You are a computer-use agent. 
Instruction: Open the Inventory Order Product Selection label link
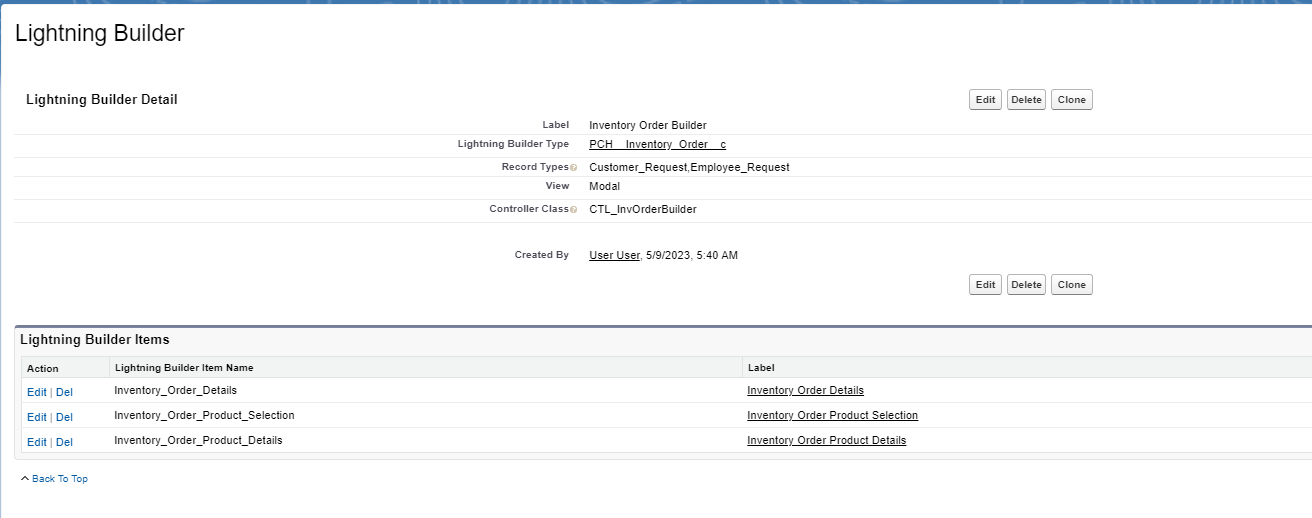click(x=832, y=416)
